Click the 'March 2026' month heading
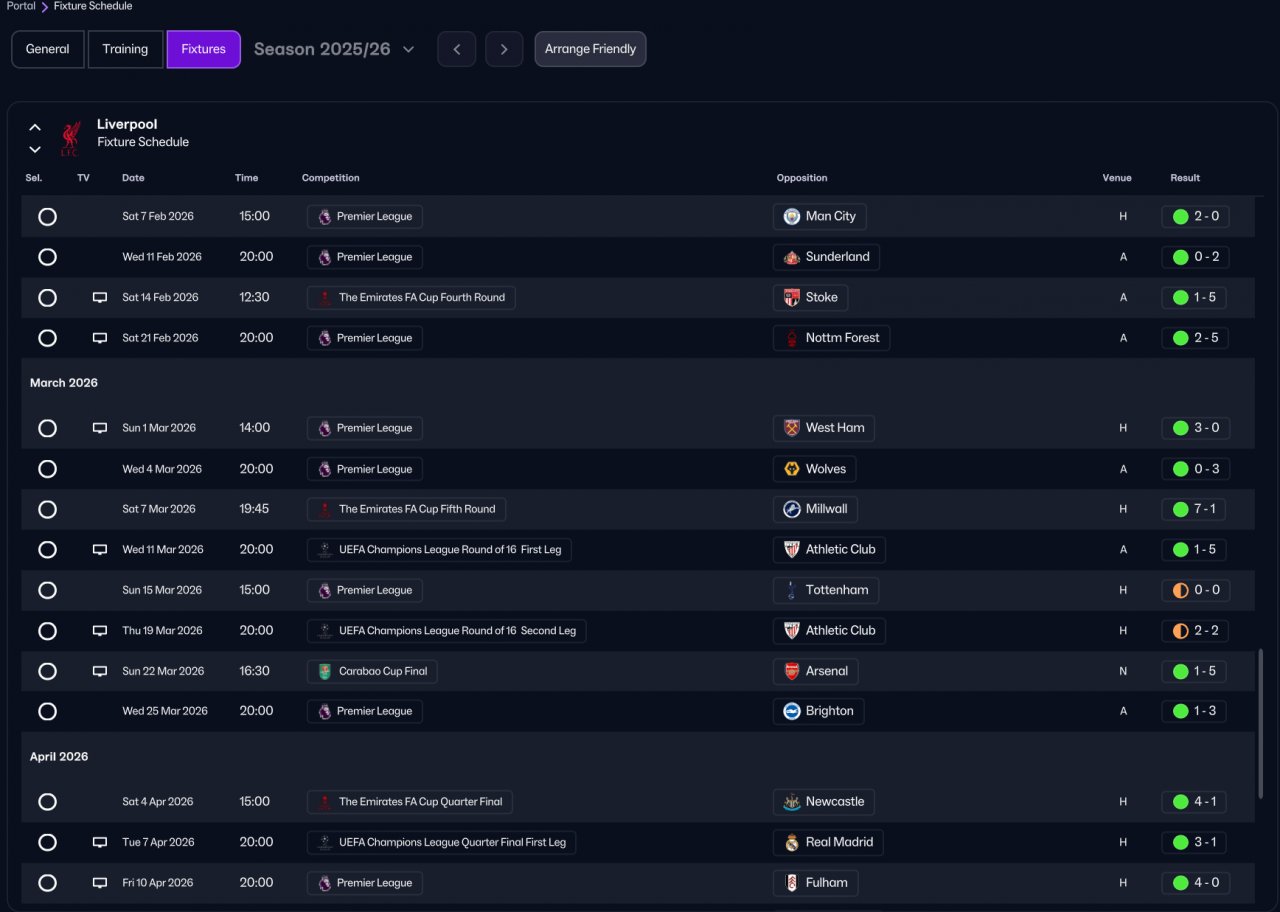 64,383
